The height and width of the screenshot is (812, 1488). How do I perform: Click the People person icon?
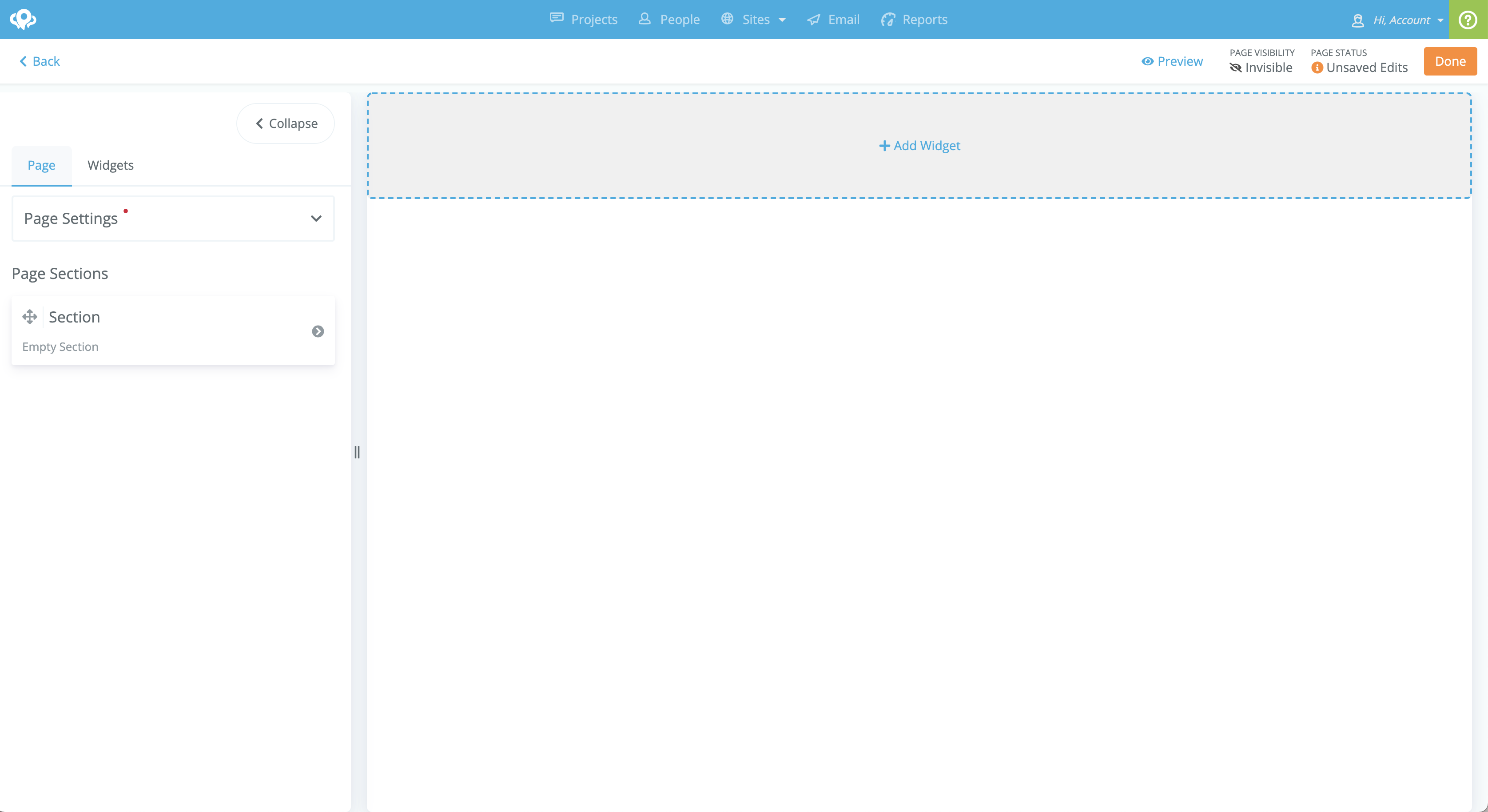pyautogui.click(x=645, y=19)
